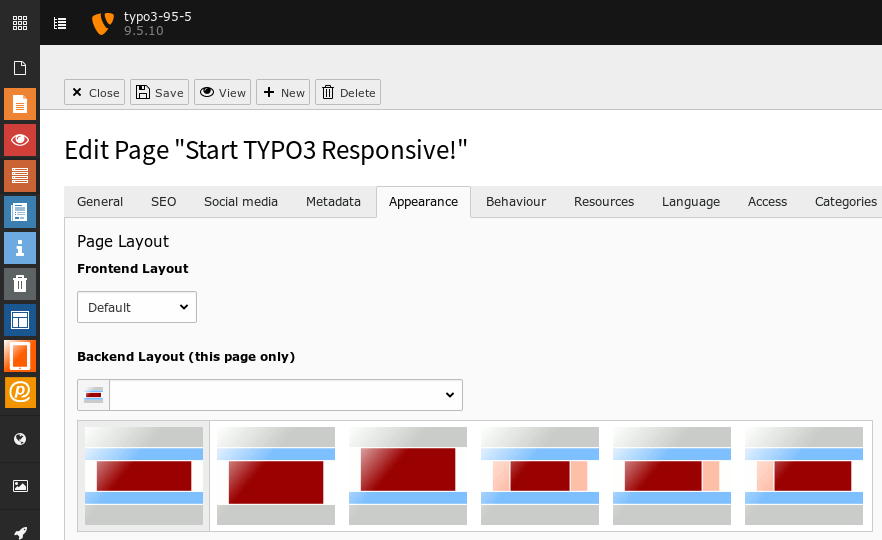Screen dimensions: 882x540
Task: Click the New button in toolbar
Action: click(283, 93)
